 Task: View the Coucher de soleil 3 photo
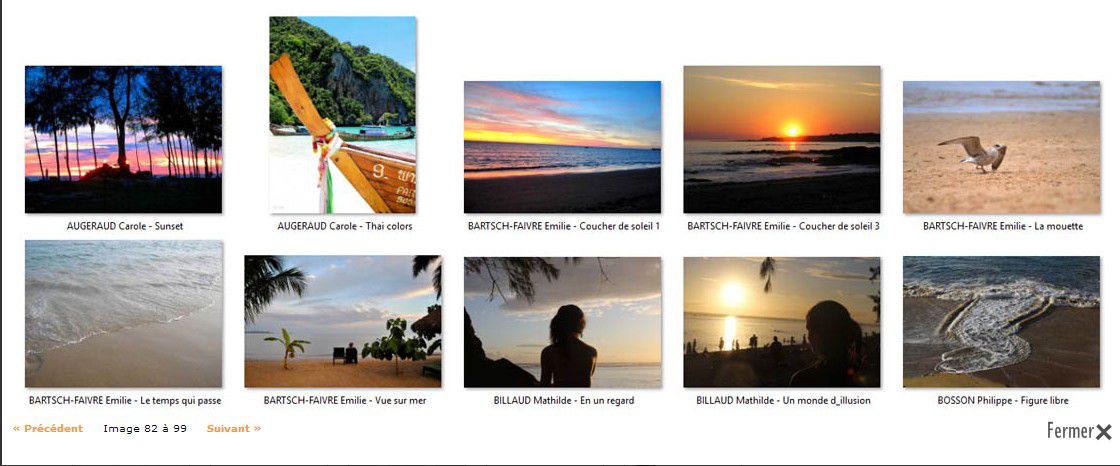[x=781, y=139]
